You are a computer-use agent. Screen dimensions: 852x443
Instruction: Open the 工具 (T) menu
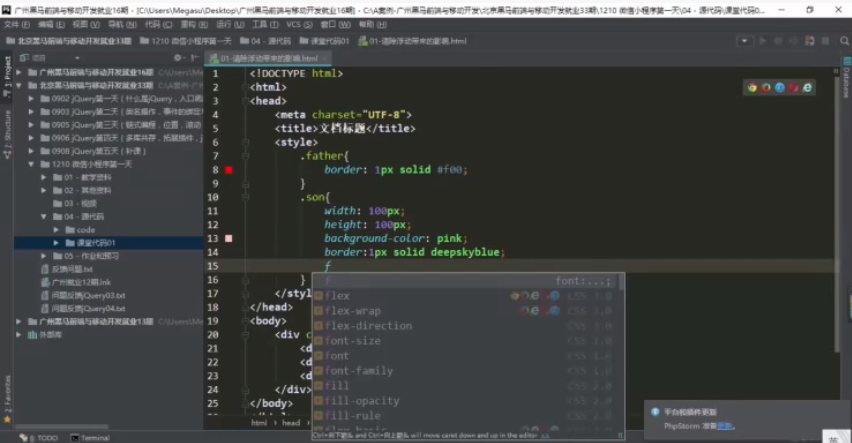click(265, 24)
